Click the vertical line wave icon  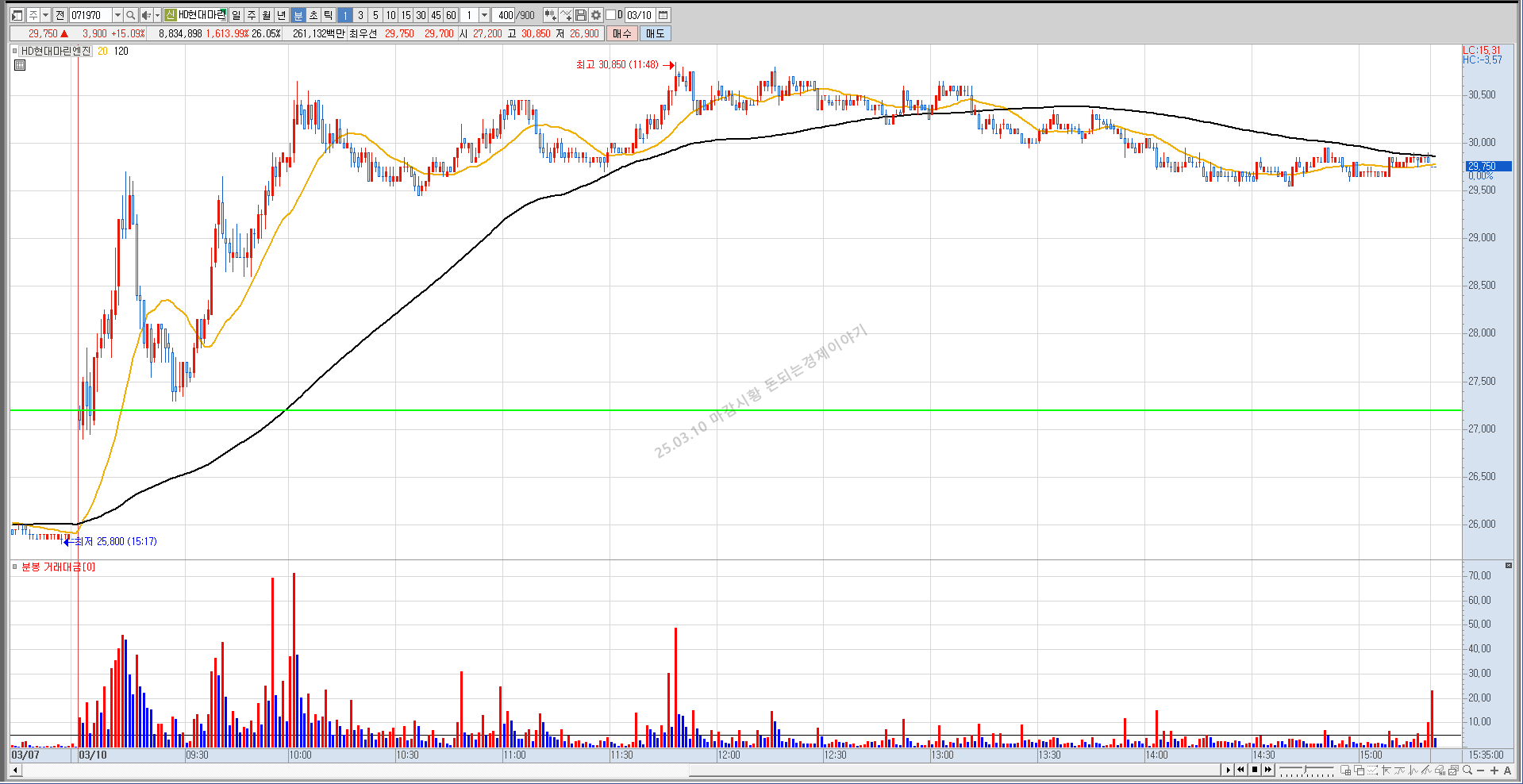1413,770
